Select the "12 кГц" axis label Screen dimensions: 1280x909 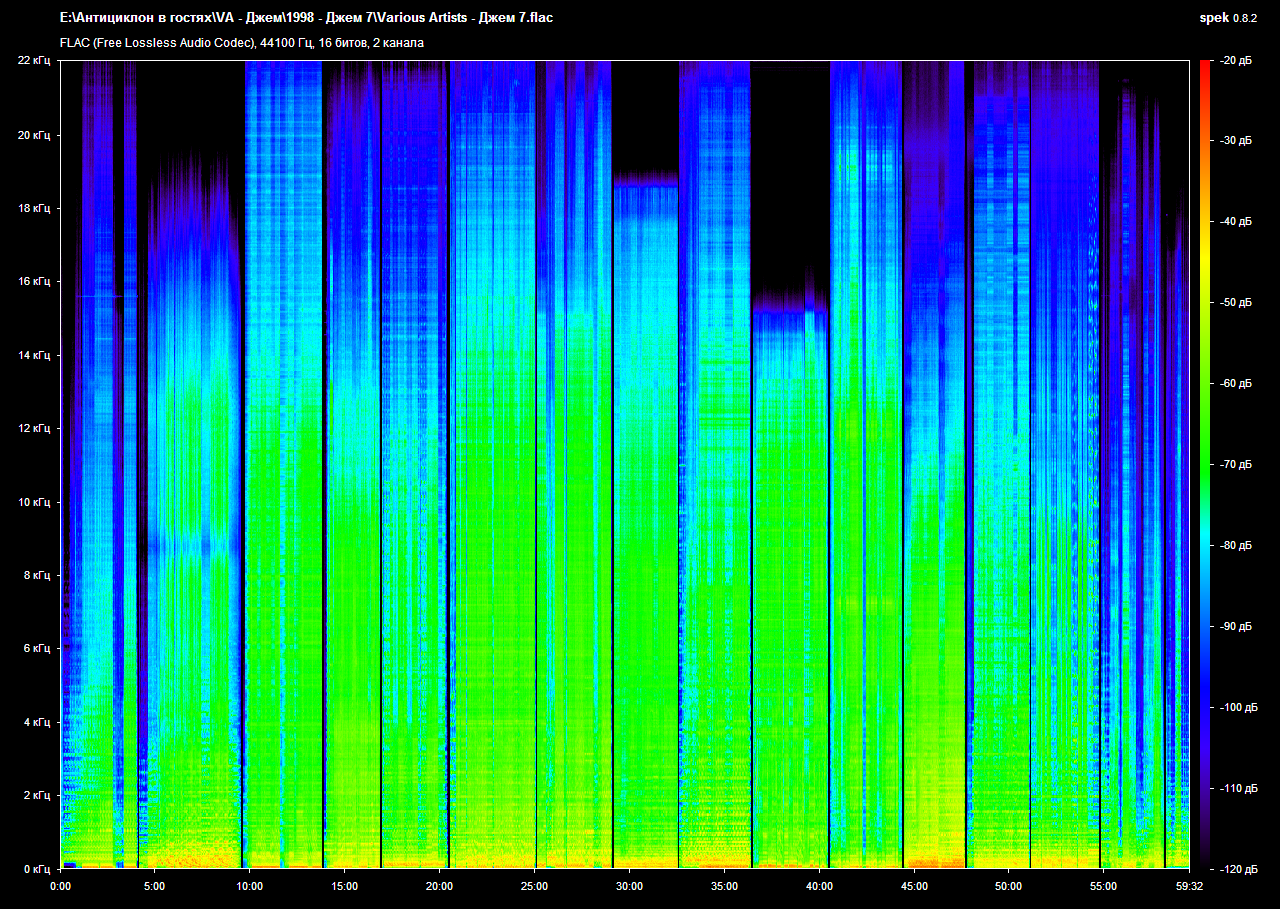pos(34,428)
